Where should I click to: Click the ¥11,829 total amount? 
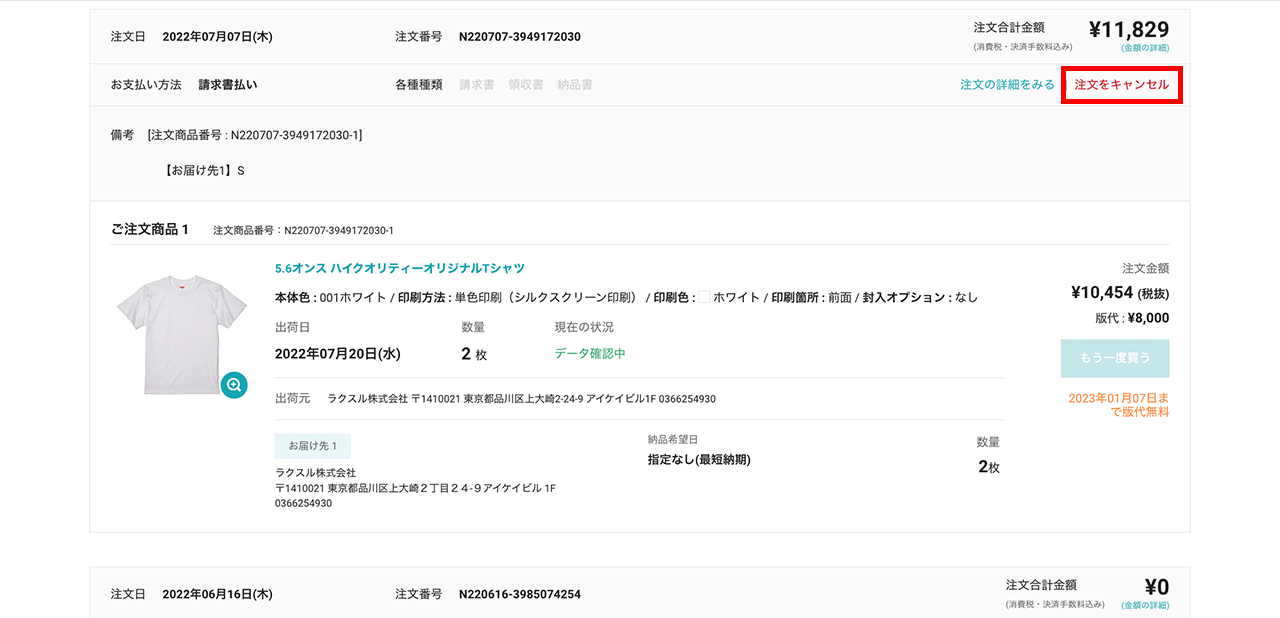coord(1129,30)
